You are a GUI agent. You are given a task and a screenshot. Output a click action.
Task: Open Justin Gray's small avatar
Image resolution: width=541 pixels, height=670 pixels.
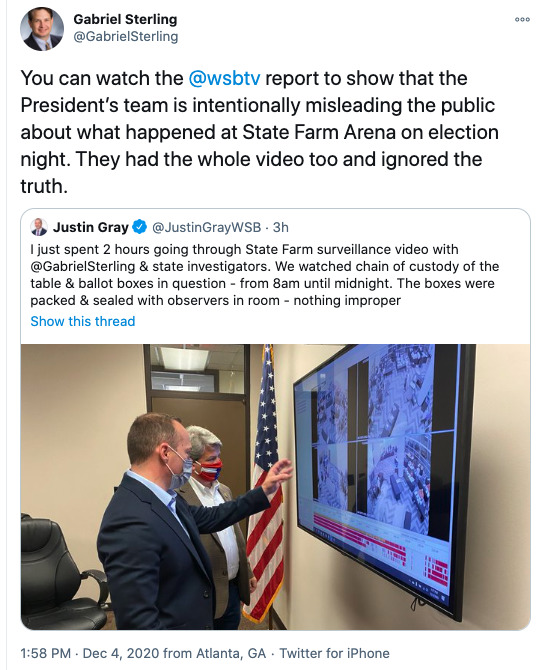[39, 227]
